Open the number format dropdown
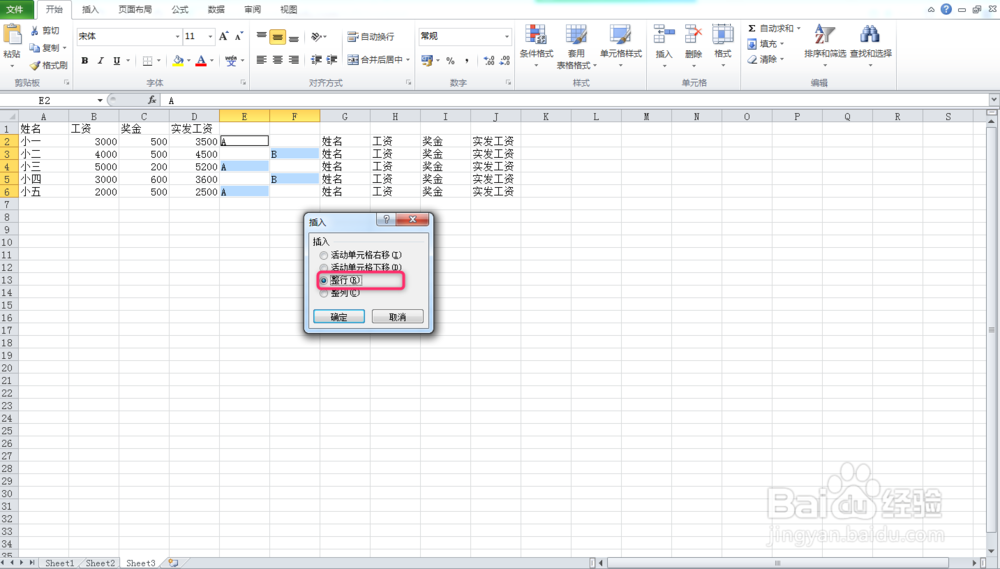Viewport: 1000px width, 569px height. coord(507,36)
